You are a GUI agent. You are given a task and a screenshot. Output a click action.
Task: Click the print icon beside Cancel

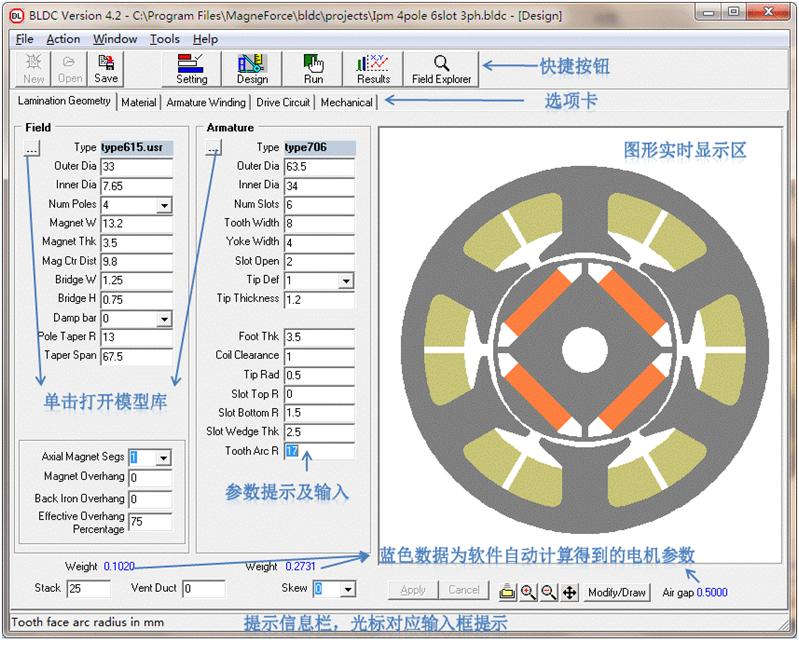pyautogui.click(x=507, y=592)
